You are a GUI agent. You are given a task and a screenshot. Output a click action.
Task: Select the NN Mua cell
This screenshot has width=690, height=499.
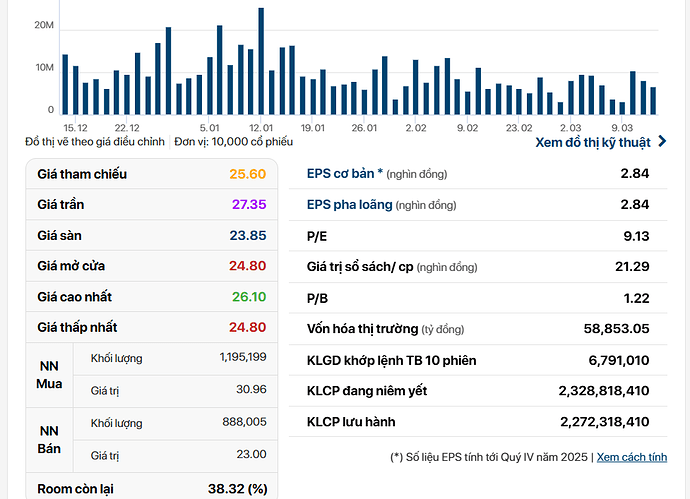click(x=49, y=374)
